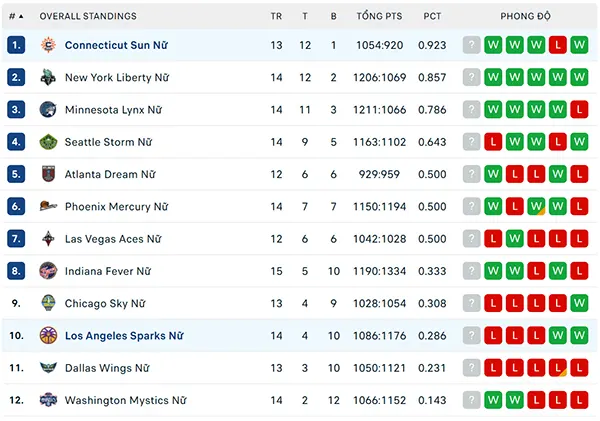Click the upcoming match '?' icon for Seattle Storm

point(471,142)
